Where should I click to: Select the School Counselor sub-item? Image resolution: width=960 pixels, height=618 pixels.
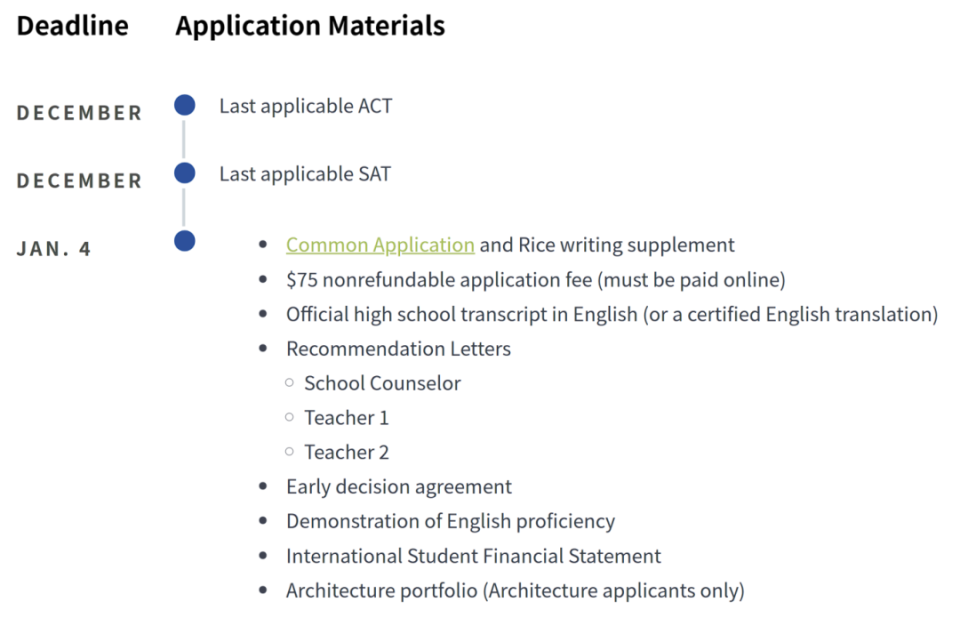click(x=382, y=383)
